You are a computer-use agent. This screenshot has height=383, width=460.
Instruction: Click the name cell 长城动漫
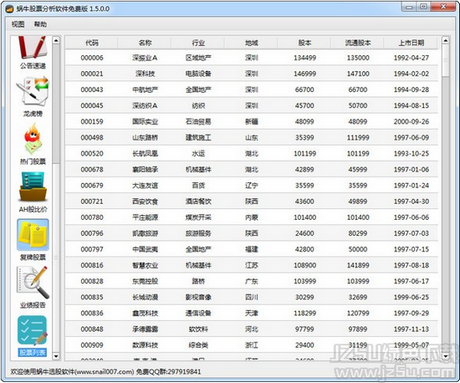pos(145,297)
